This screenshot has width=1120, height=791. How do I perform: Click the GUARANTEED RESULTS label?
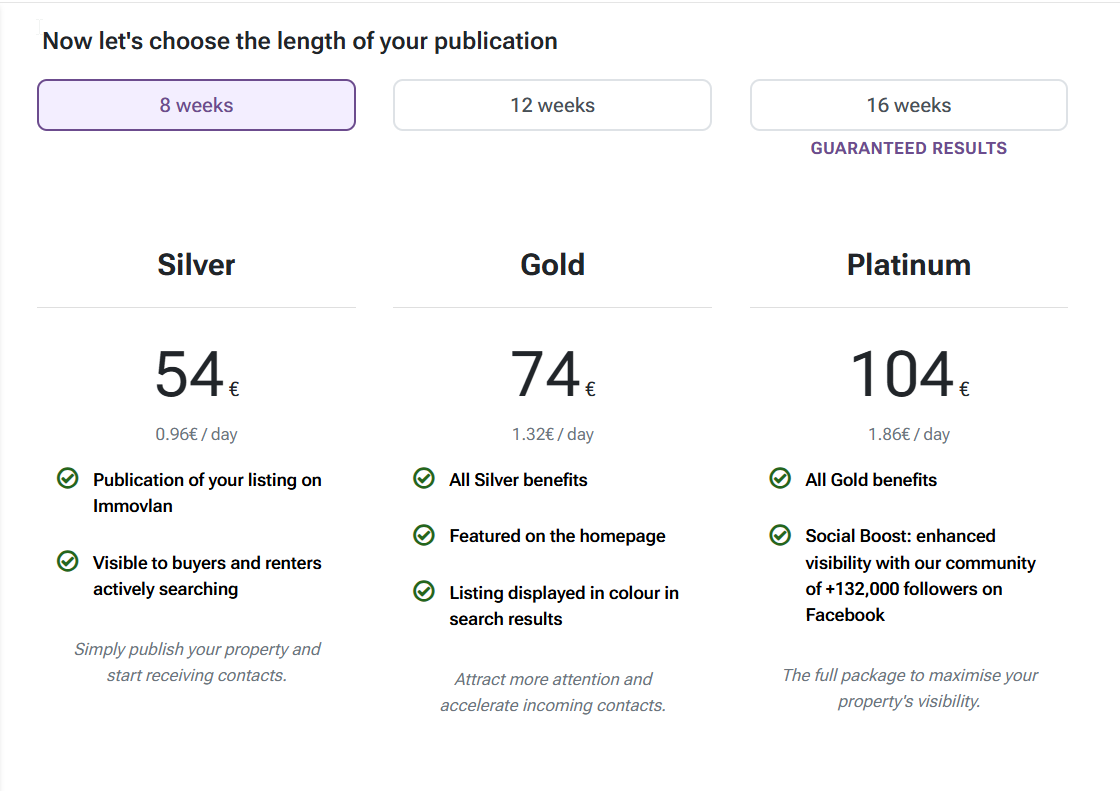point(909,148)
